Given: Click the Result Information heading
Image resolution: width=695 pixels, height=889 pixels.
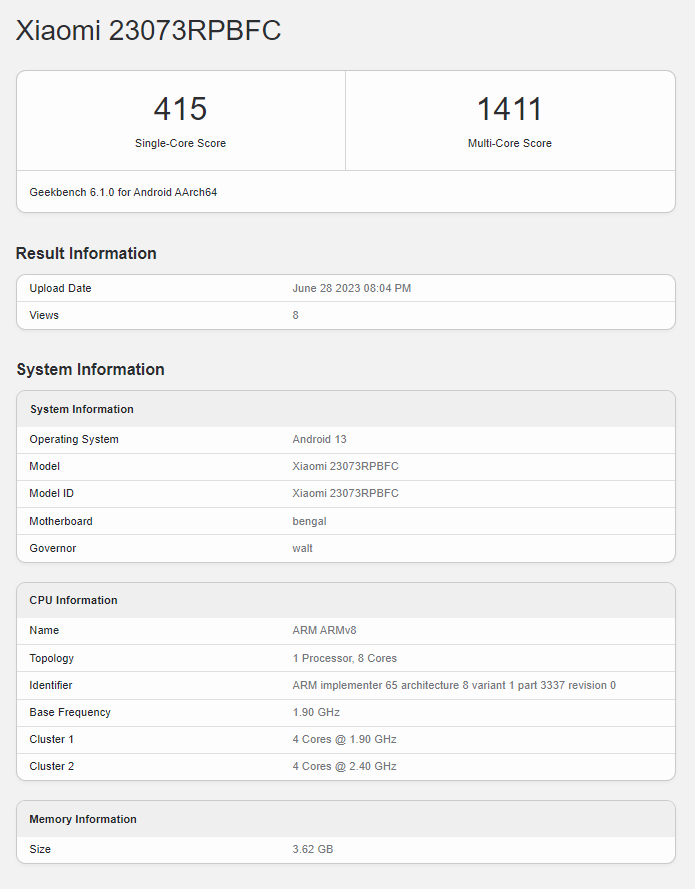Looking at the screenshot, I should (x=86, y=253).
